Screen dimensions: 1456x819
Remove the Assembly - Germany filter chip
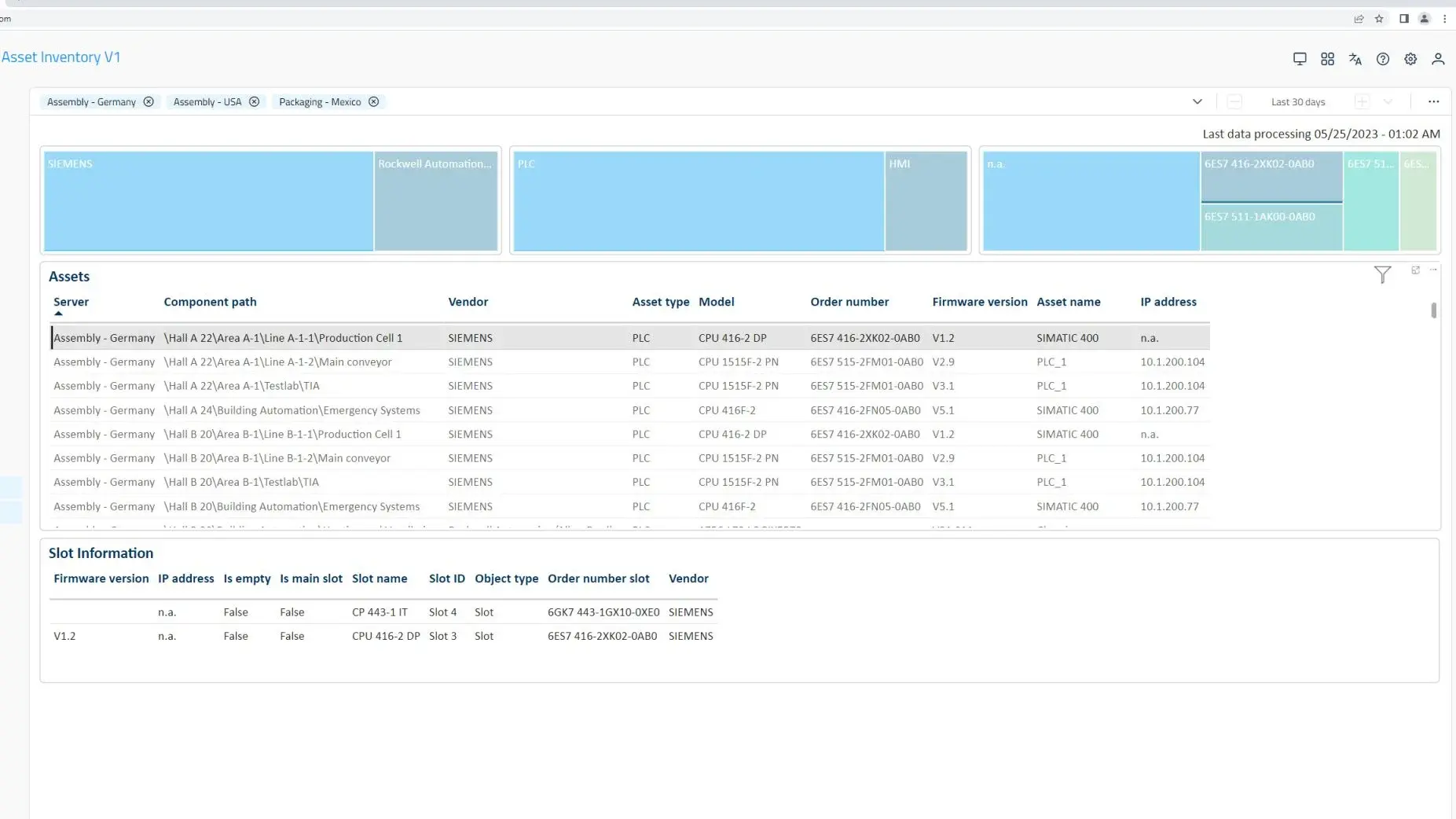pyautogui.click(x=149, y=102)
